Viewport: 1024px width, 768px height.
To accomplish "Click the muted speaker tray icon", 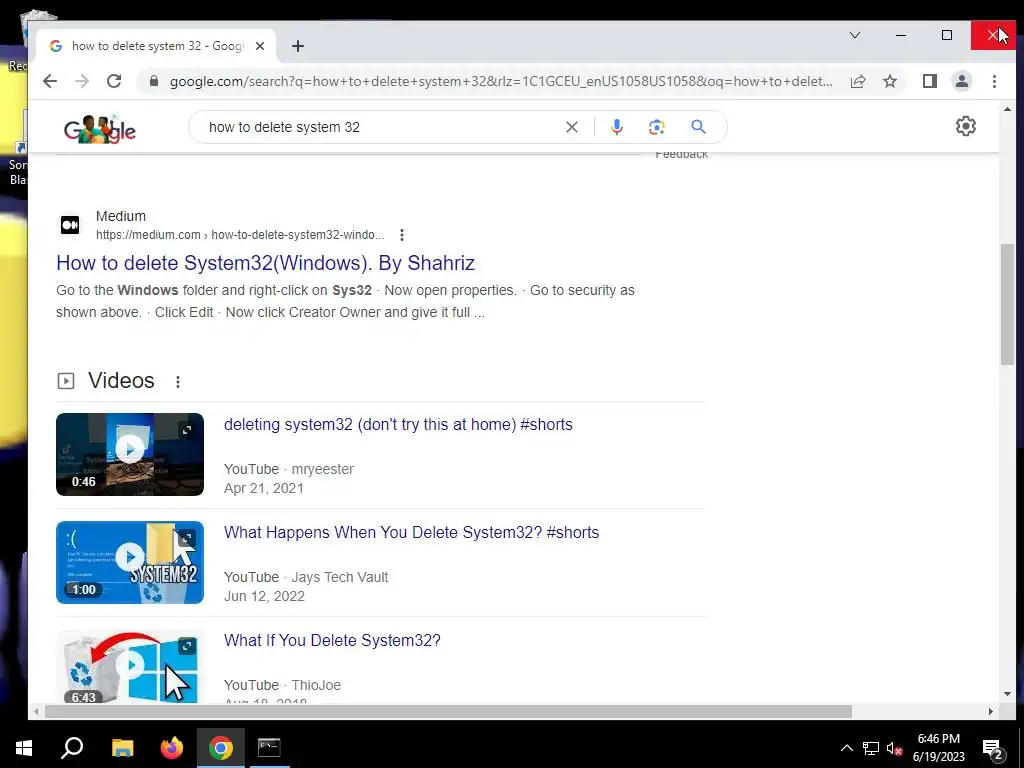I will pos(895,748).
